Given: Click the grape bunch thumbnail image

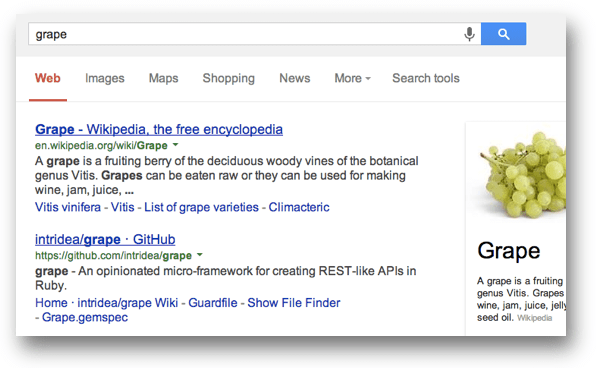Looking at the screenshot, I should [523, 174].
